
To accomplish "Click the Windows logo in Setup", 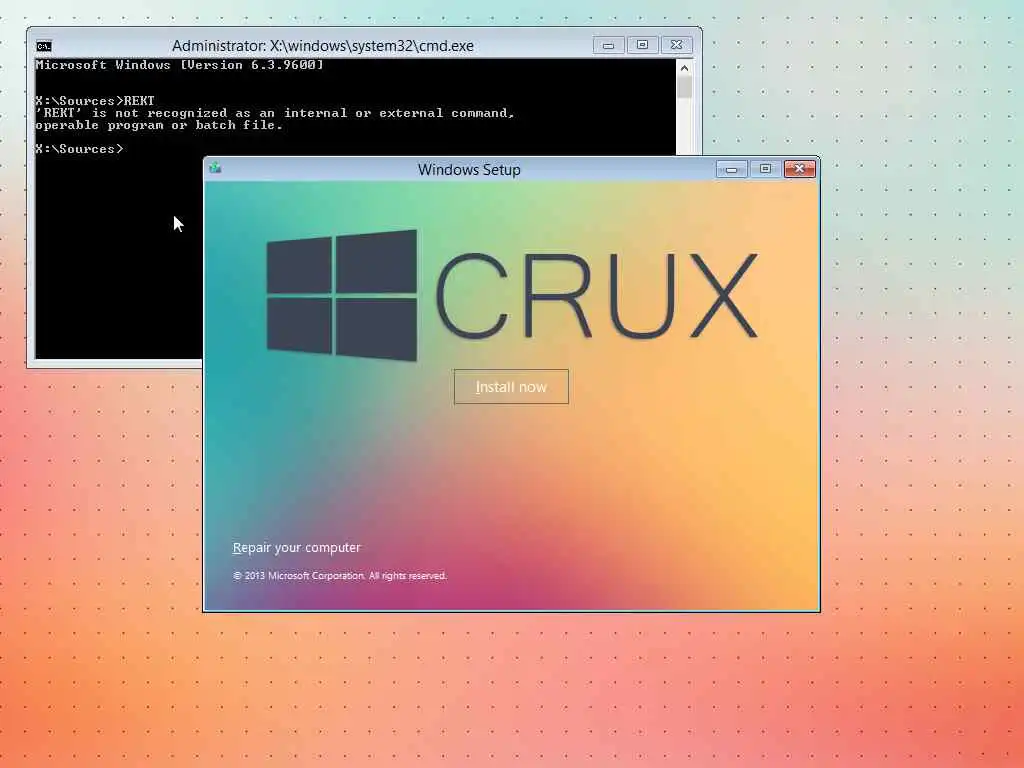I will (342, 295).
